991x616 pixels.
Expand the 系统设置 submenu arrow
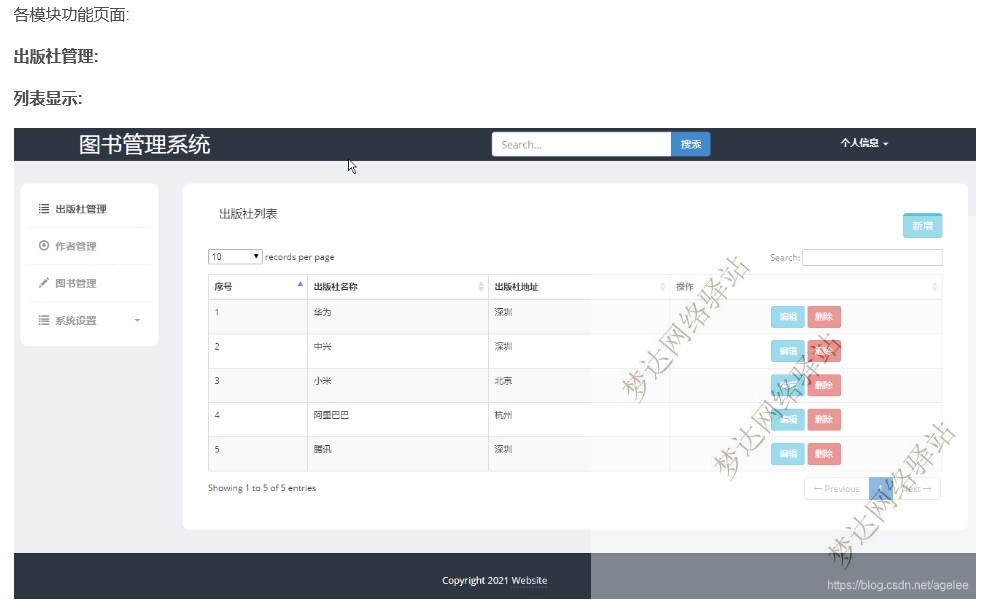pos(137,320)
